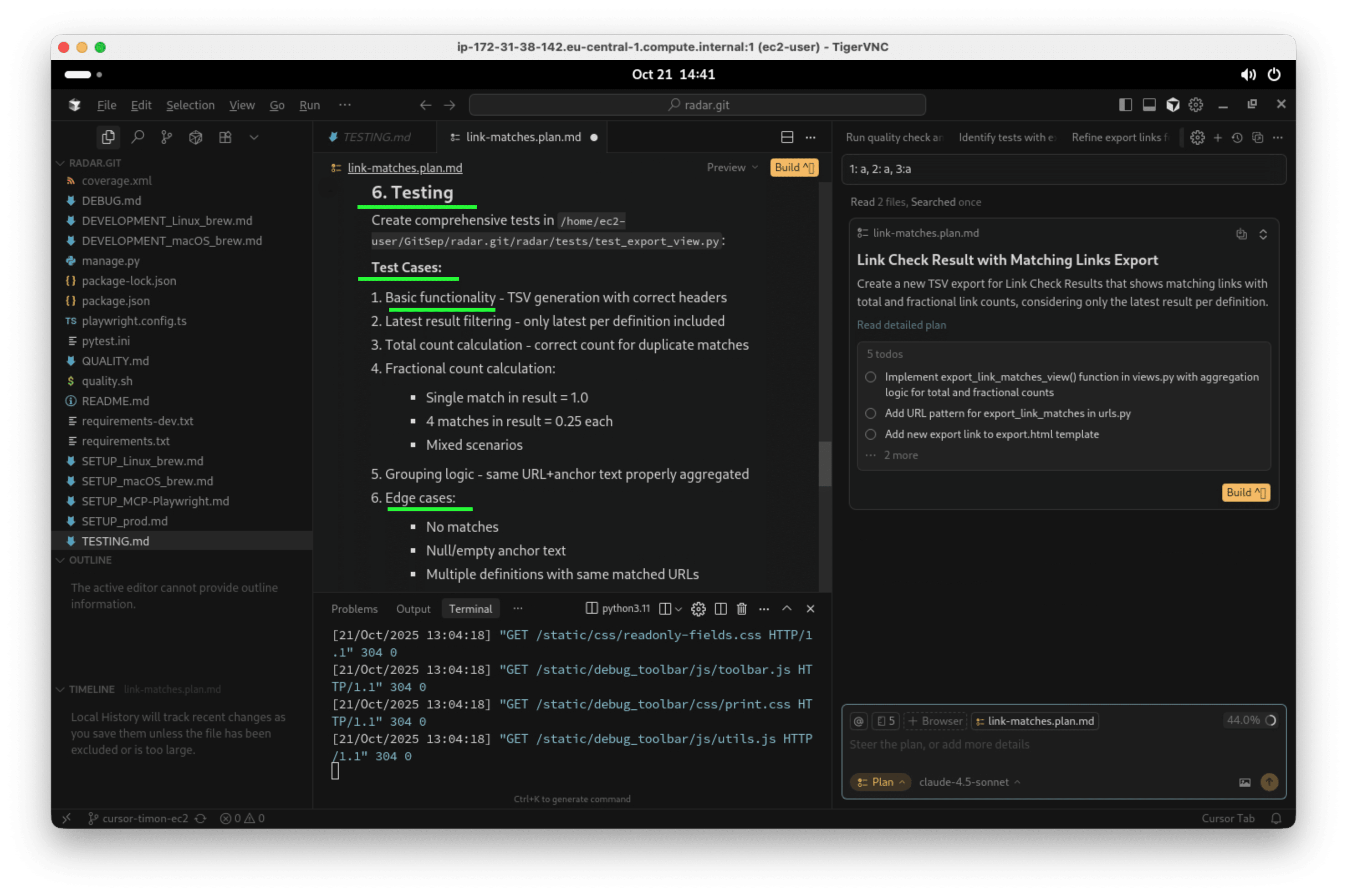Screen dimensions: 1347x896
Task: Open the Search view in sidebar
Action: point(137,137)
